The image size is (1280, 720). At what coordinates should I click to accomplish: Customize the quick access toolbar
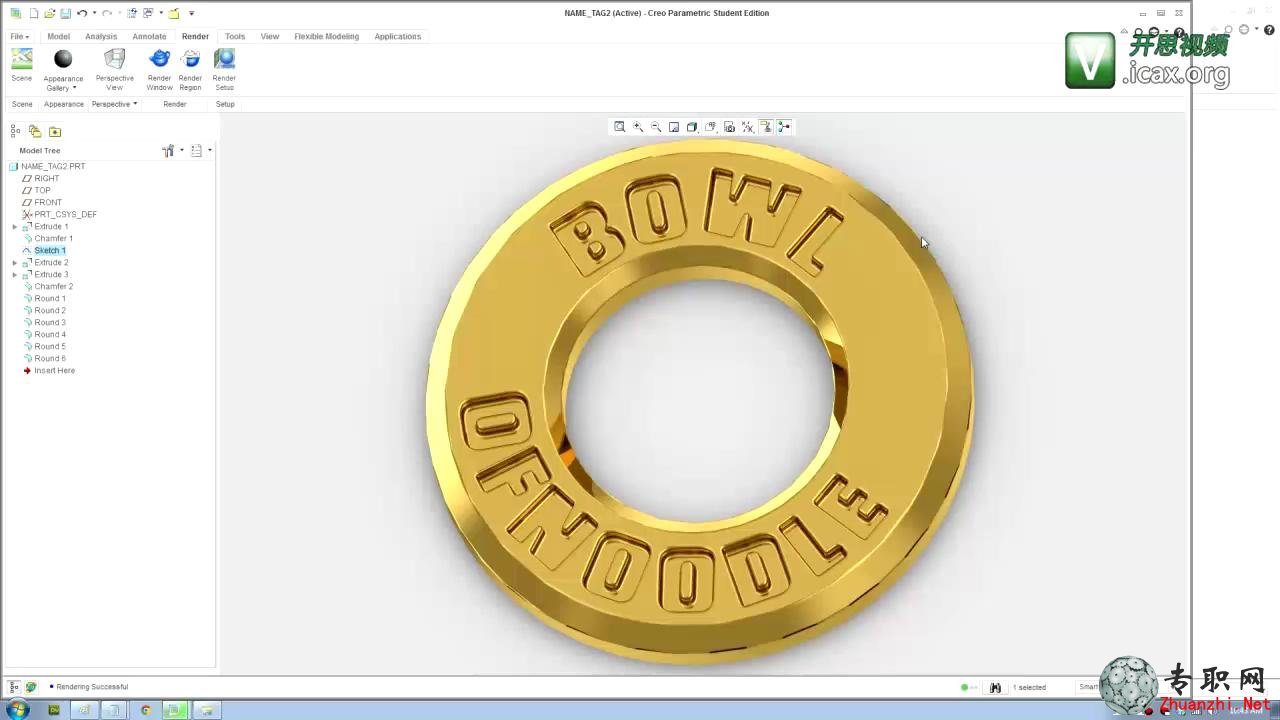[191, 13]
